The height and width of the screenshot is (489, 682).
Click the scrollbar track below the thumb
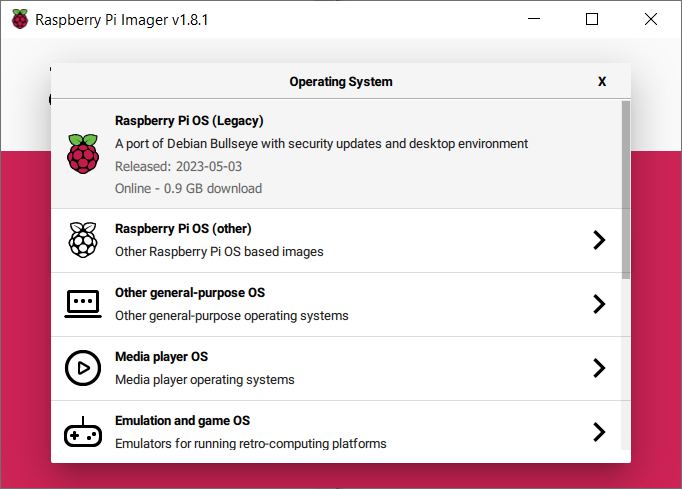coord(625,370)
